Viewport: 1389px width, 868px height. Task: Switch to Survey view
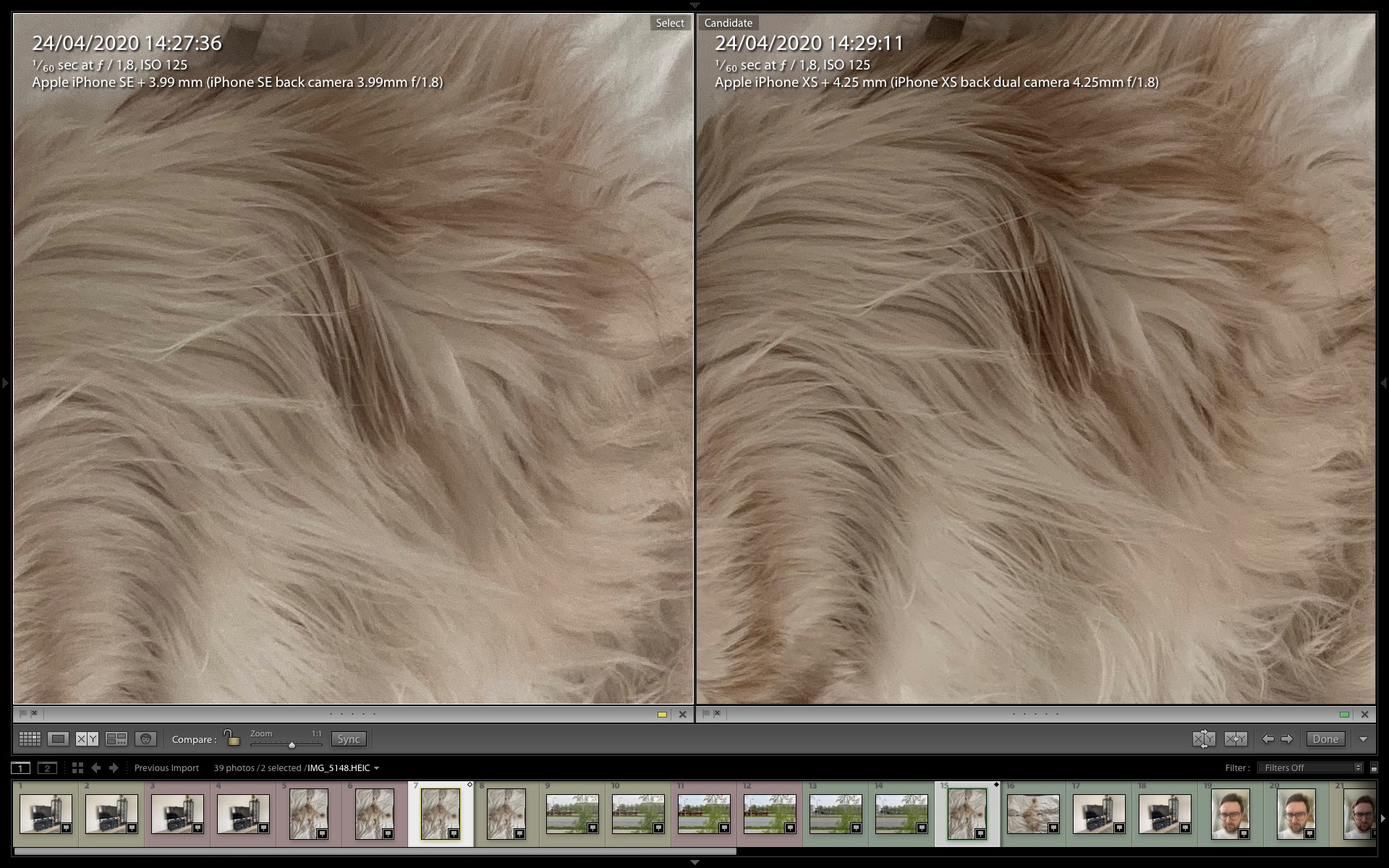[116, 739]
